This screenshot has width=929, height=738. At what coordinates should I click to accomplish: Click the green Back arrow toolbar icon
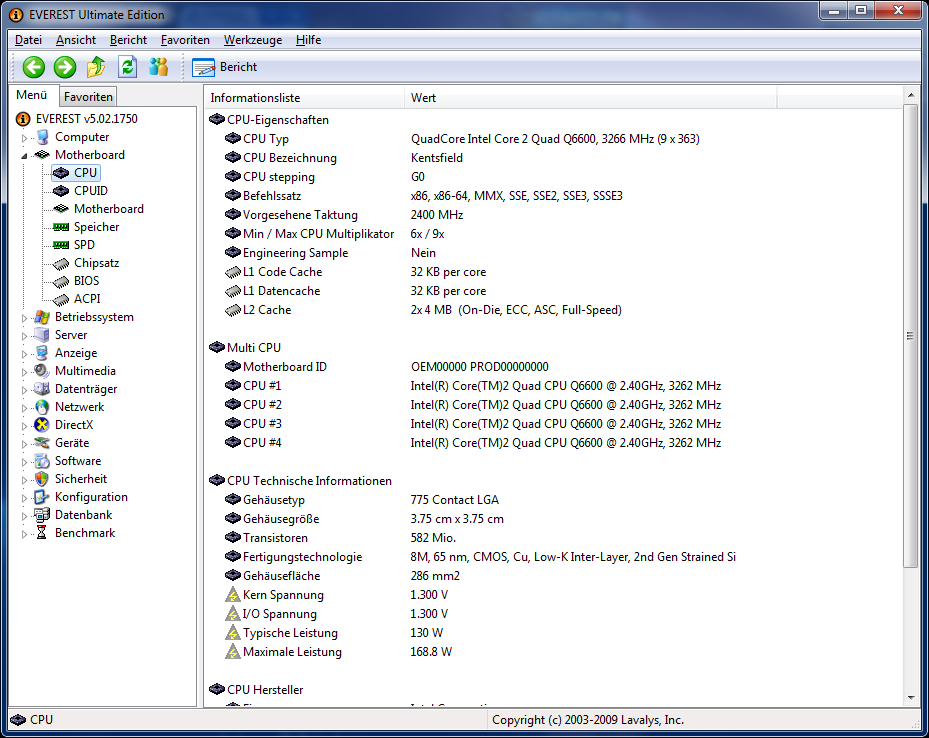(x=34, y=67)
